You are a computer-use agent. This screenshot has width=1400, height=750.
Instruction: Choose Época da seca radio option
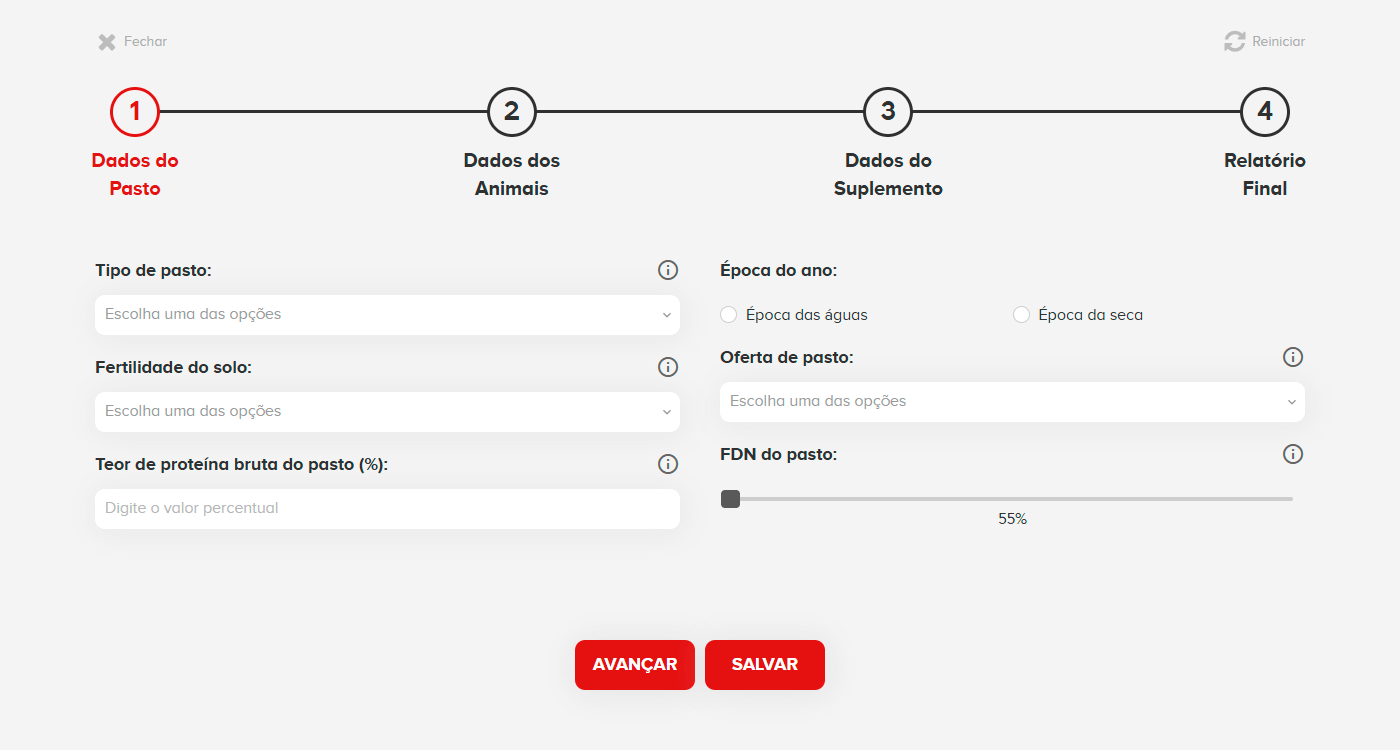pyautogui.click(x=1021, y=315)
